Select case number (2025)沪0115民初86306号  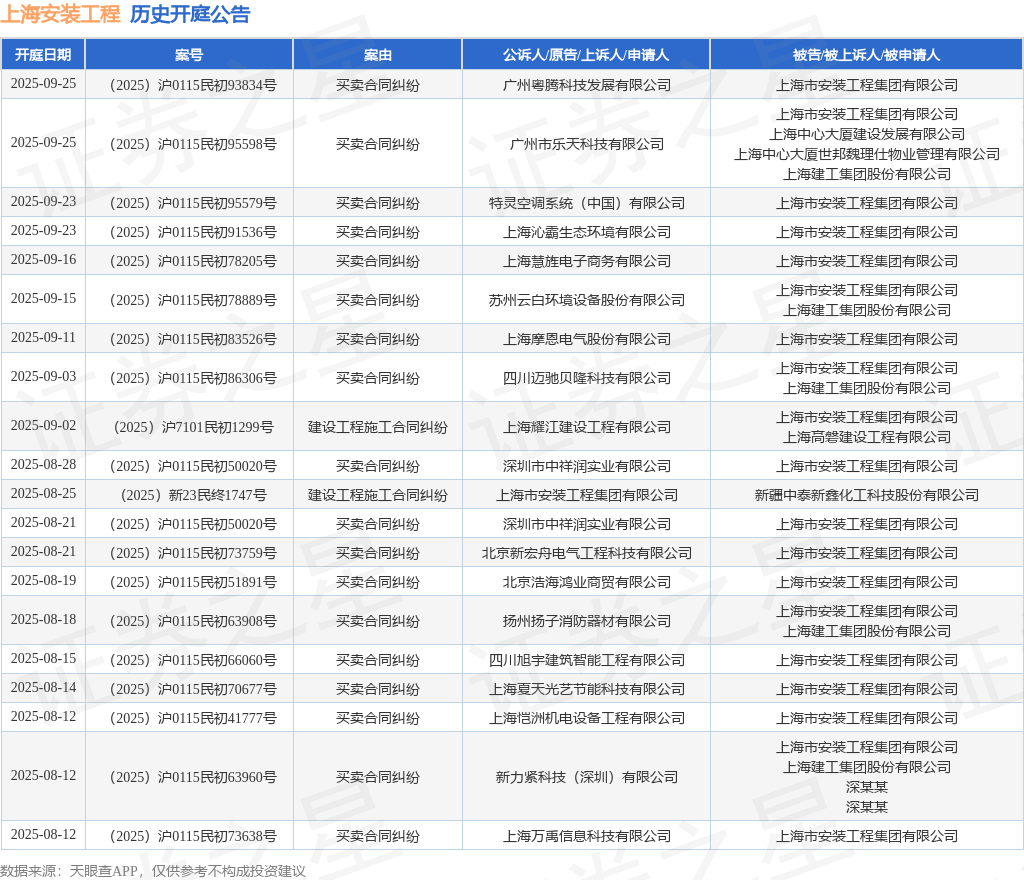pos(193,378)
